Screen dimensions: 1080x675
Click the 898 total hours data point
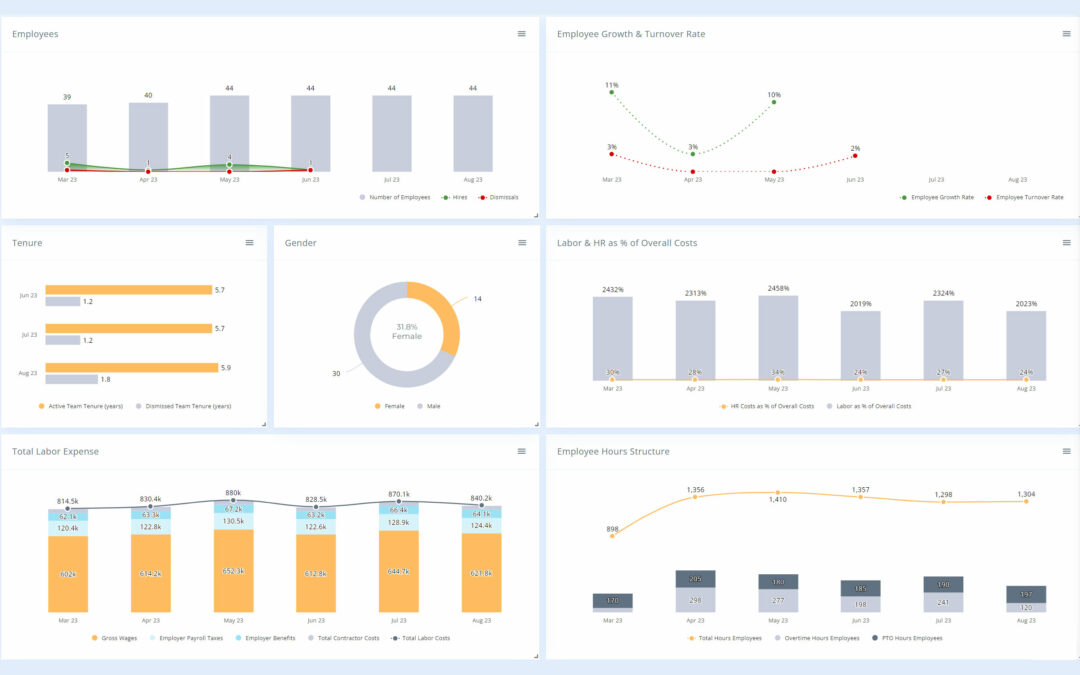(612, 536)
